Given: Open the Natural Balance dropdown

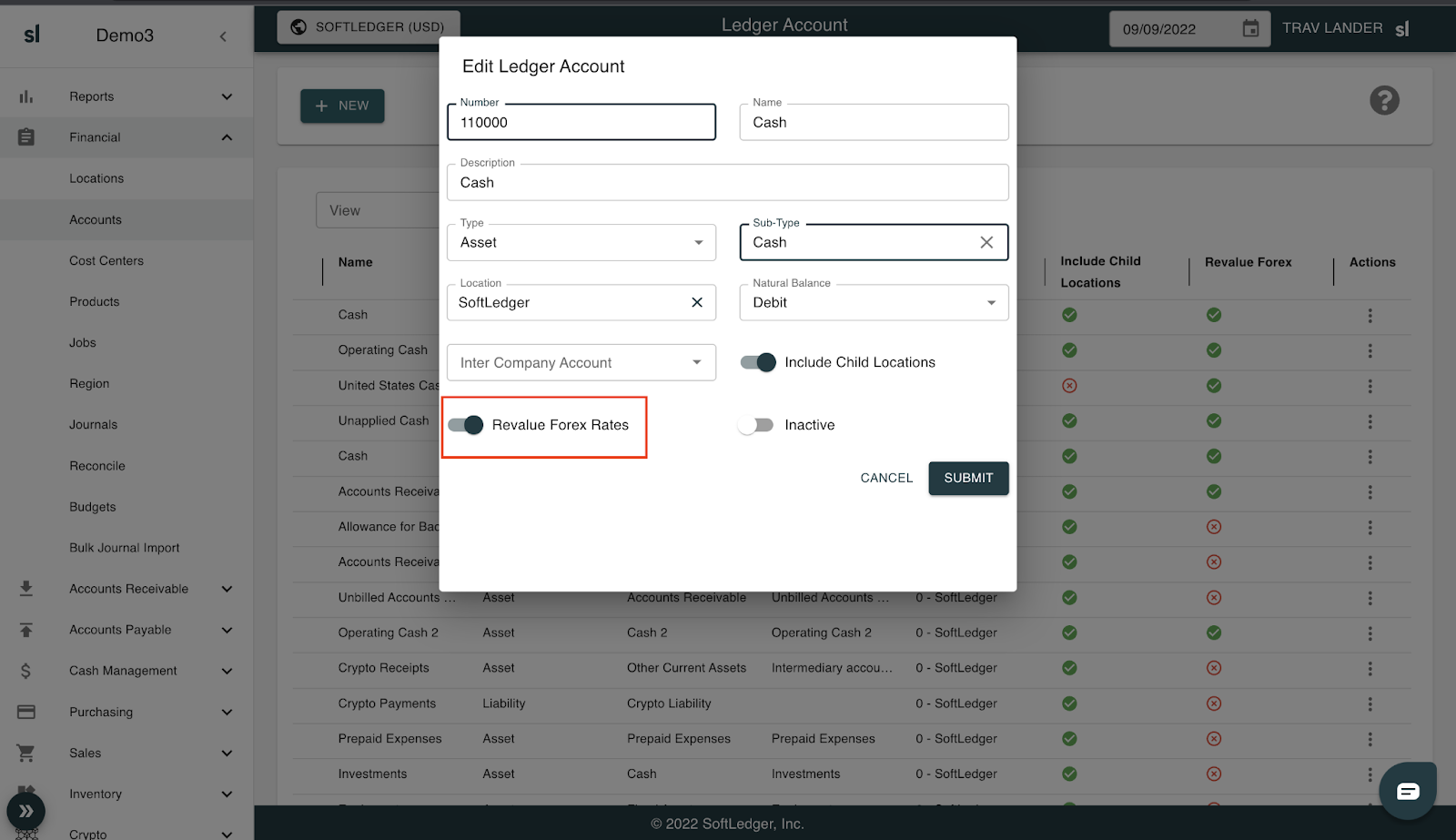Looking at the screenshot, I should [874, 303].
